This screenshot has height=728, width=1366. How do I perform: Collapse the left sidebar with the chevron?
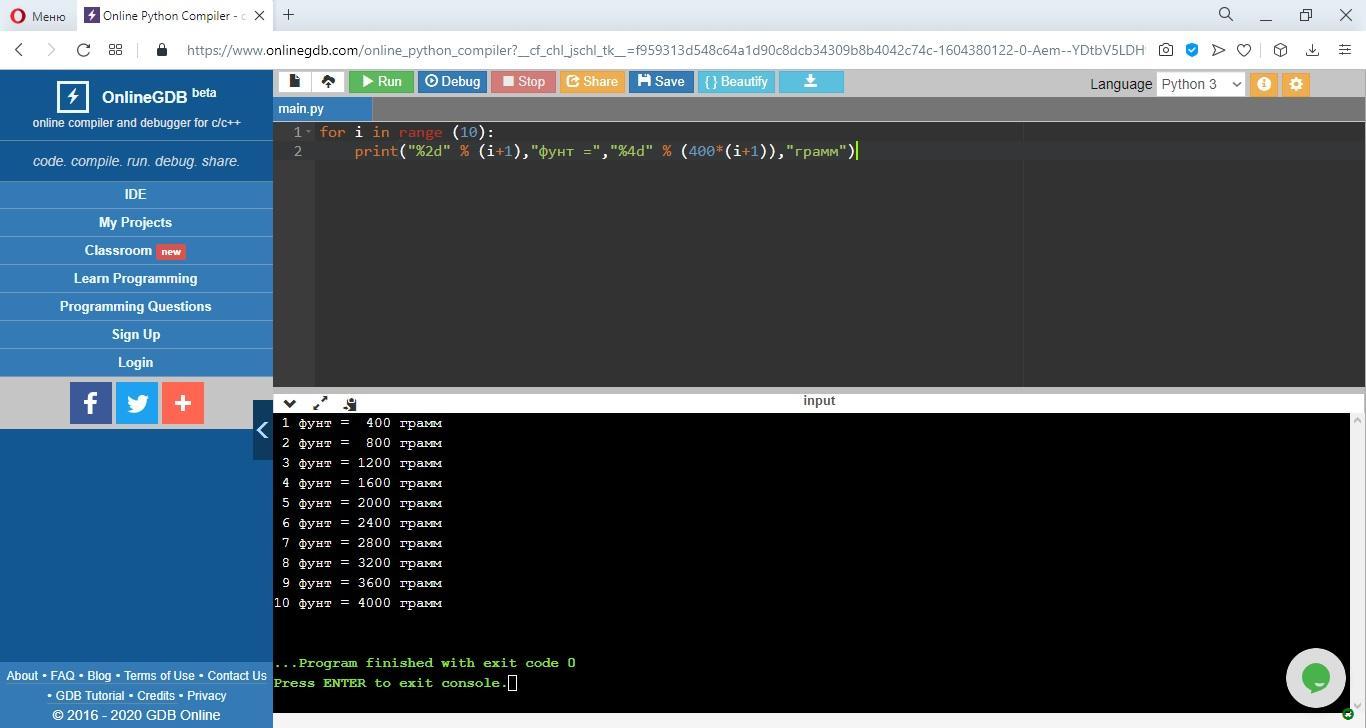[262, 430]
